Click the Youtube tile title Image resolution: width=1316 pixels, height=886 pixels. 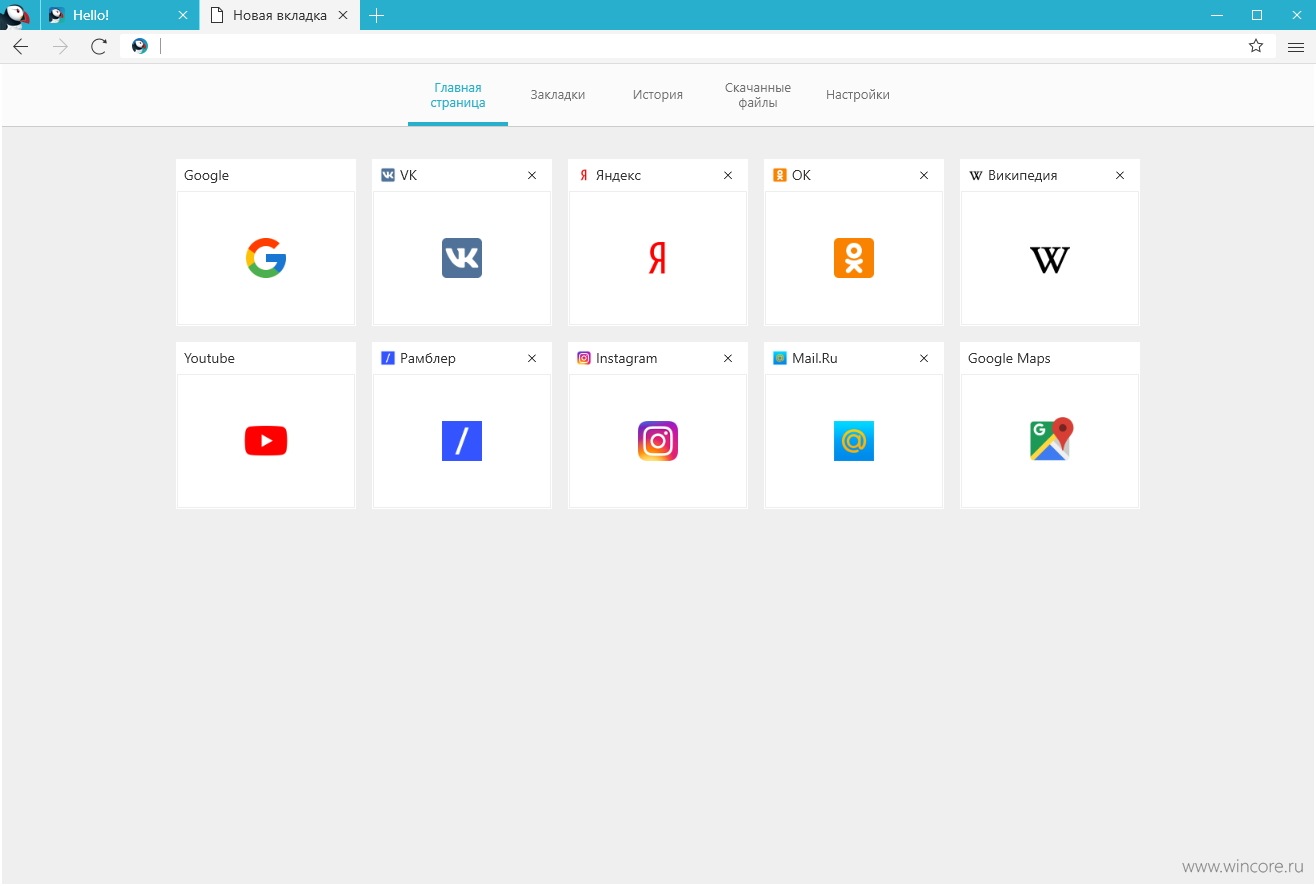click(x=210, y=358)
